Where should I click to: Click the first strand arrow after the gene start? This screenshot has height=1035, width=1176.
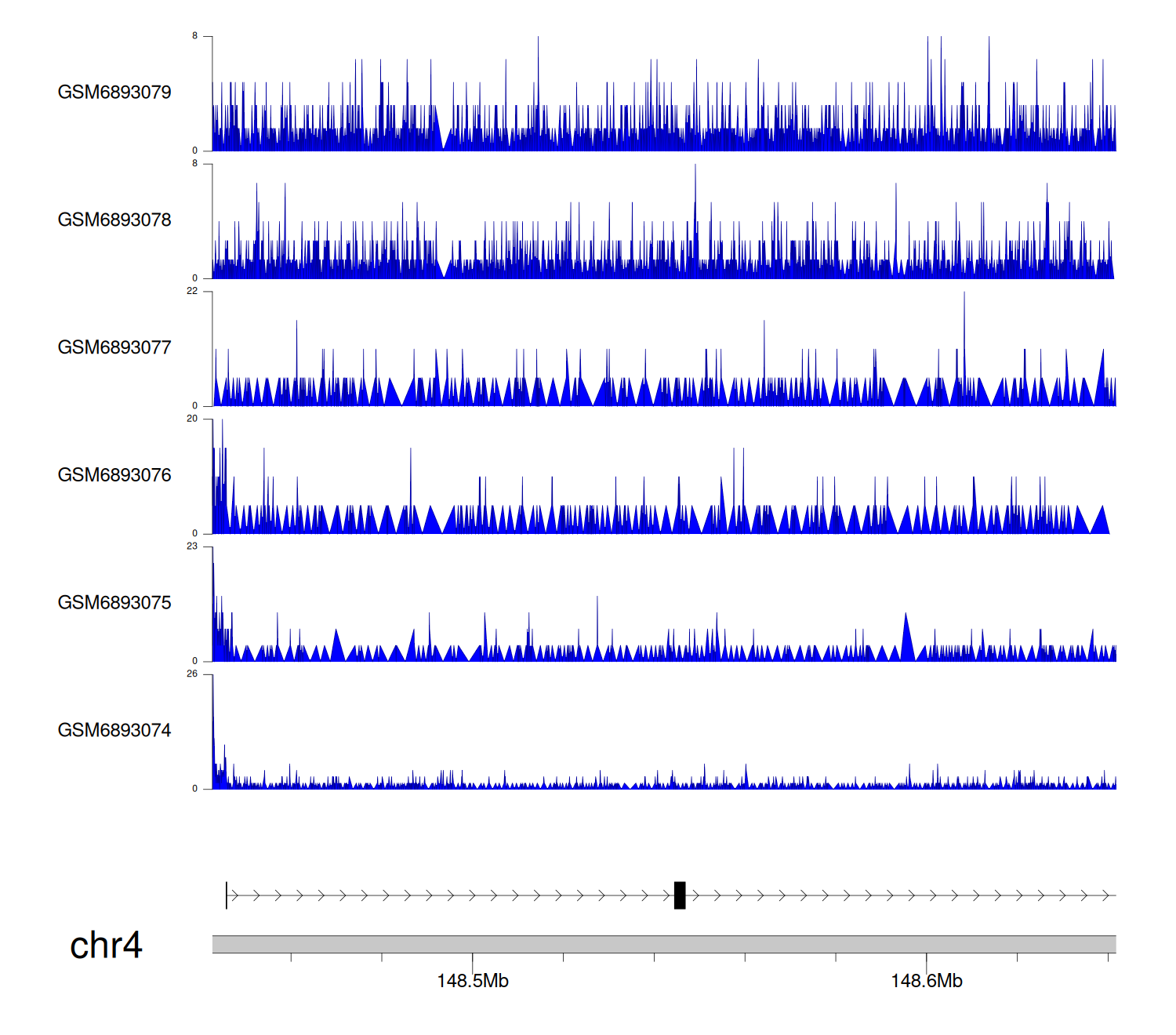234,895
